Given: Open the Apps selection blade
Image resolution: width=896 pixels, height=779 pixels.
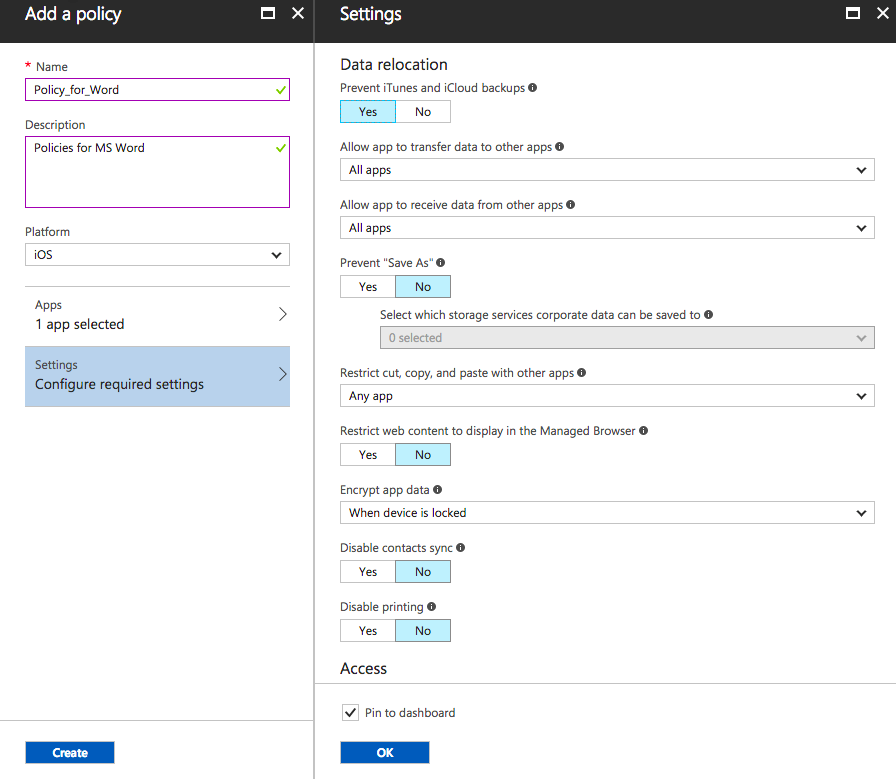Looking at the screenshot, I should (157, 315).
